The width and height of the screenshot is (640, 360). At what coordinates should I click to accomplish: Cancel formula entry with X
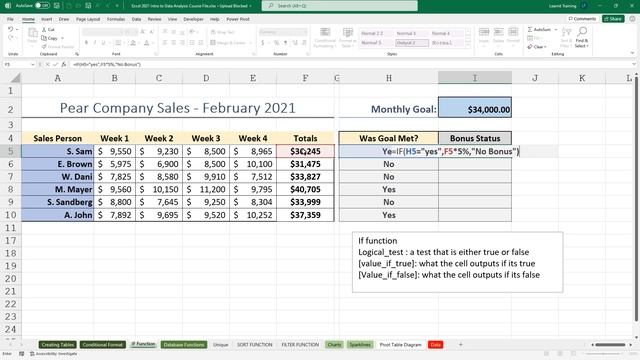48,64
